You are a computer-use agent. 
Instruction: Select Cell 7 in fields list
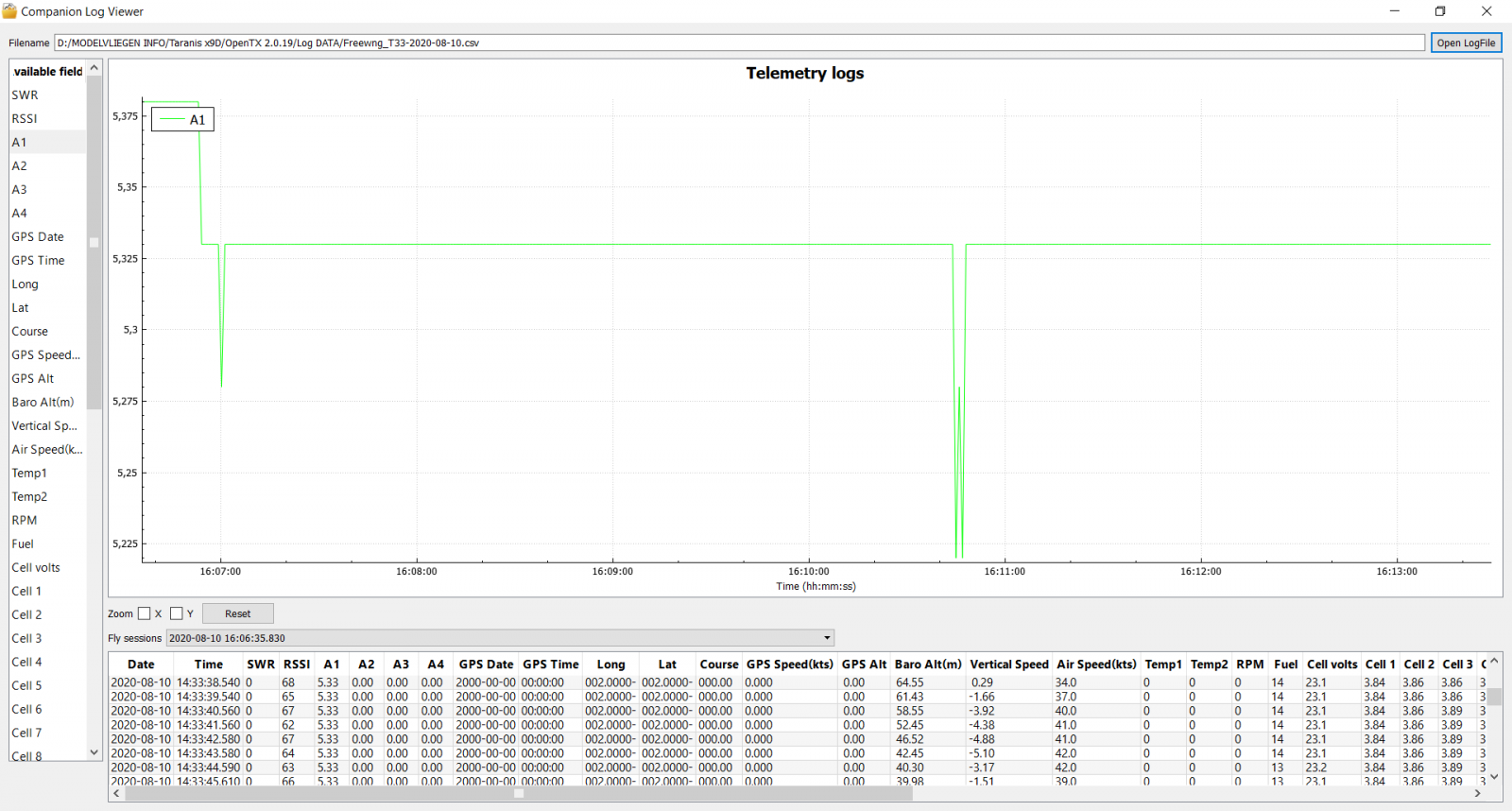[47, 733]
